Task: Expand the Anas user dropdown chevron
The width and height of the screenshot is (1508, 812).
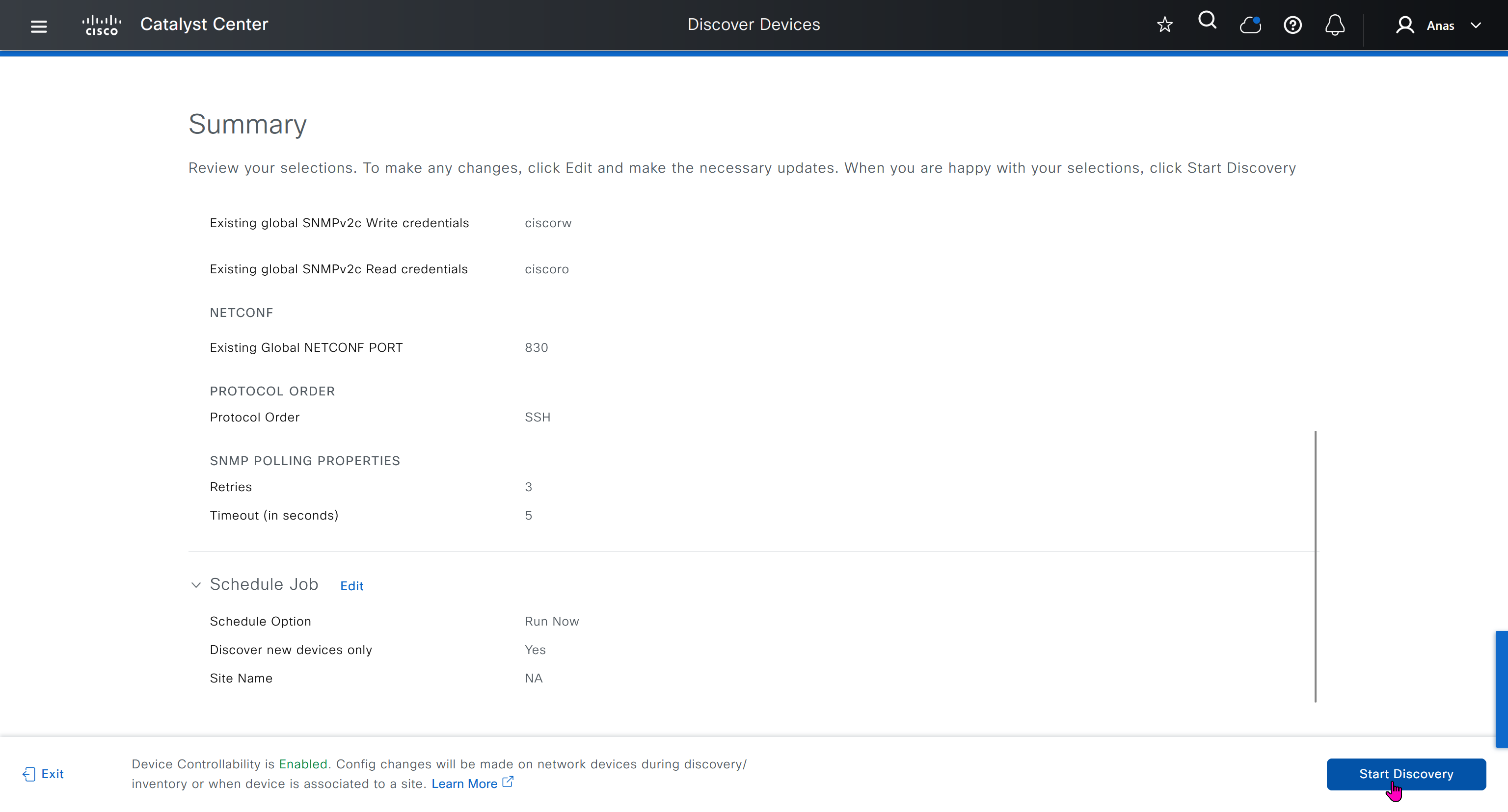Action: click(1476, 25)
